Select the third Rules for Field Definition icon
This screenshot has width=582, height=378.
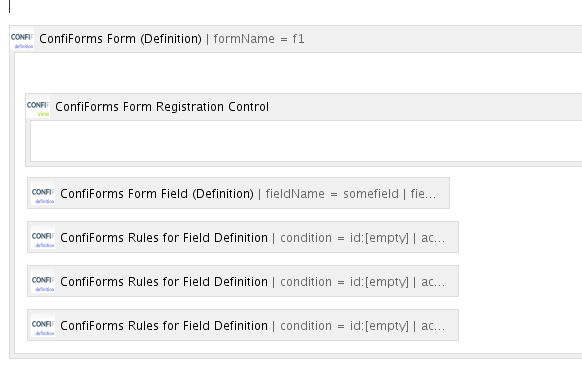(43, 326)
